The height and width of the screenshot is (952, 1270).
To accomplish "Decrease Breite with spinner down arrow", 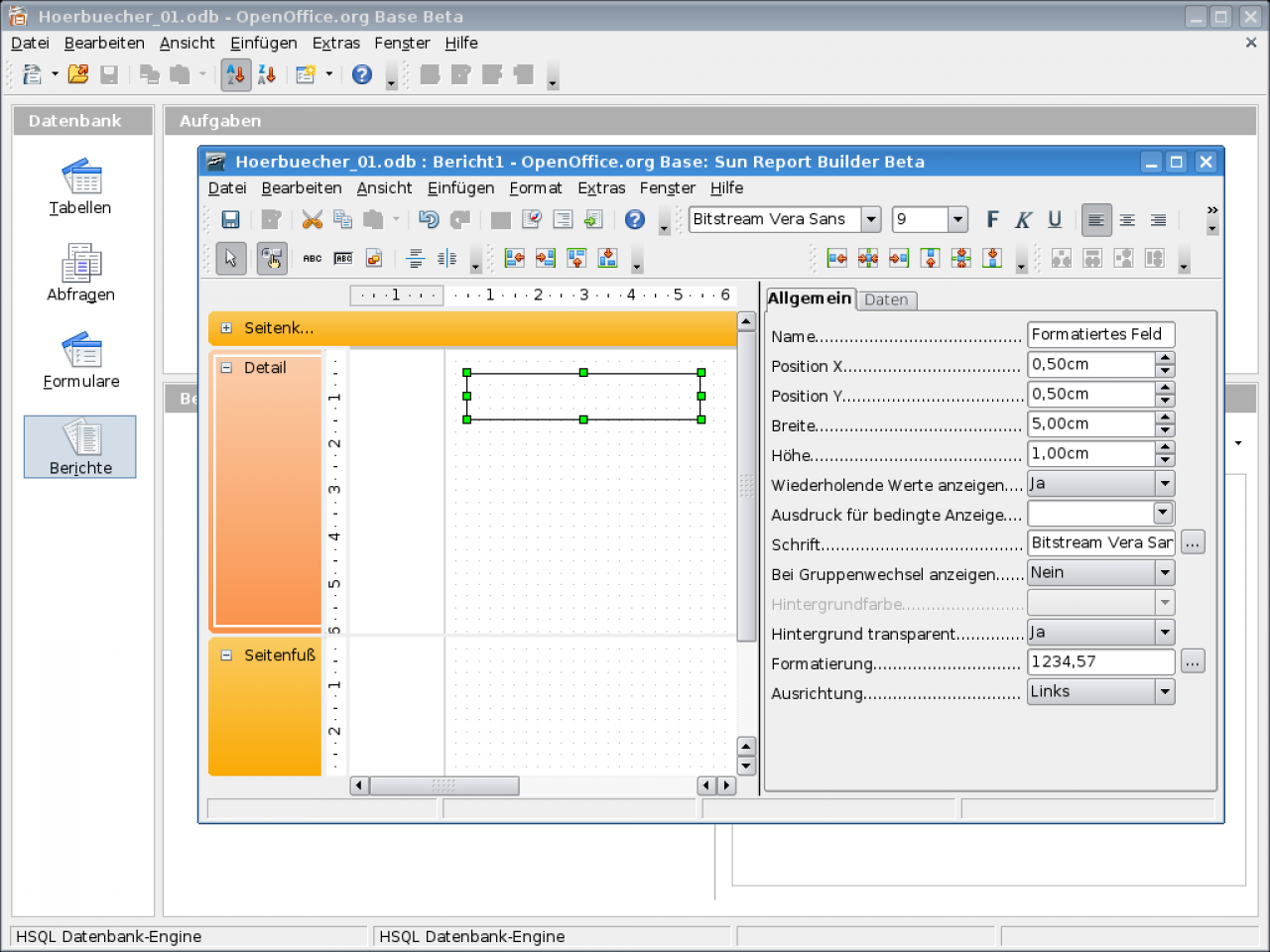I will pyautogui.click(x=1166, y=430).
